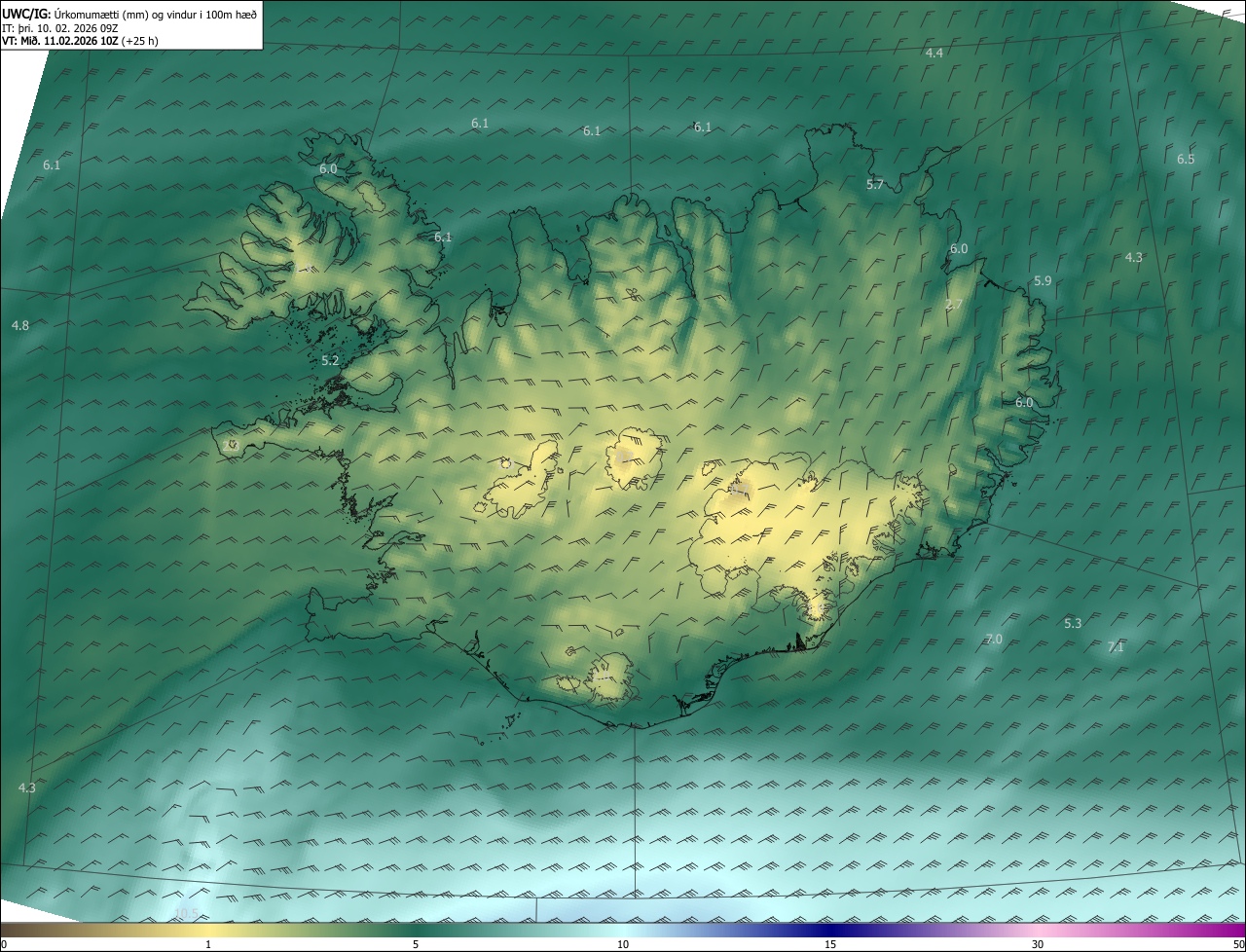
Task: Select the 7.0 value label
Action: tap(993, 639)
